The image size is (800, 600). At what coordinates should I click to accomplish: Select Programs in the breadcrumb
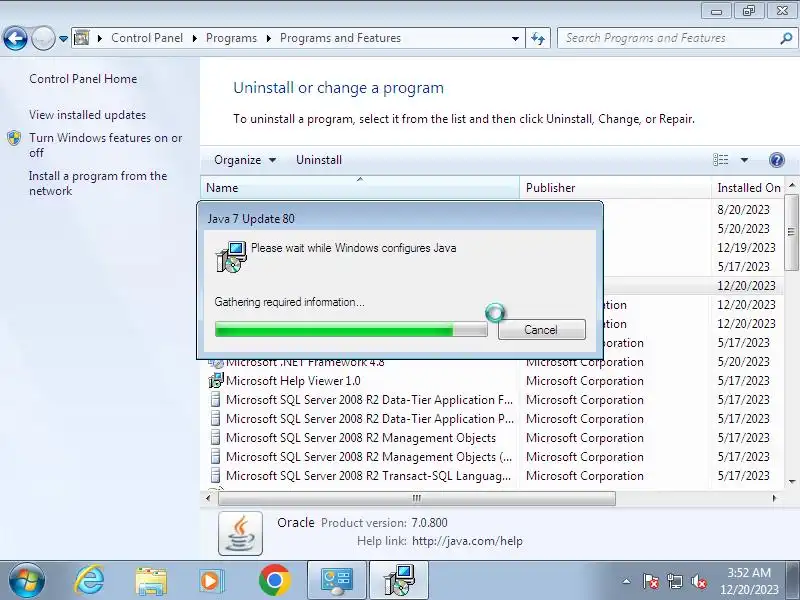point(231,38)
